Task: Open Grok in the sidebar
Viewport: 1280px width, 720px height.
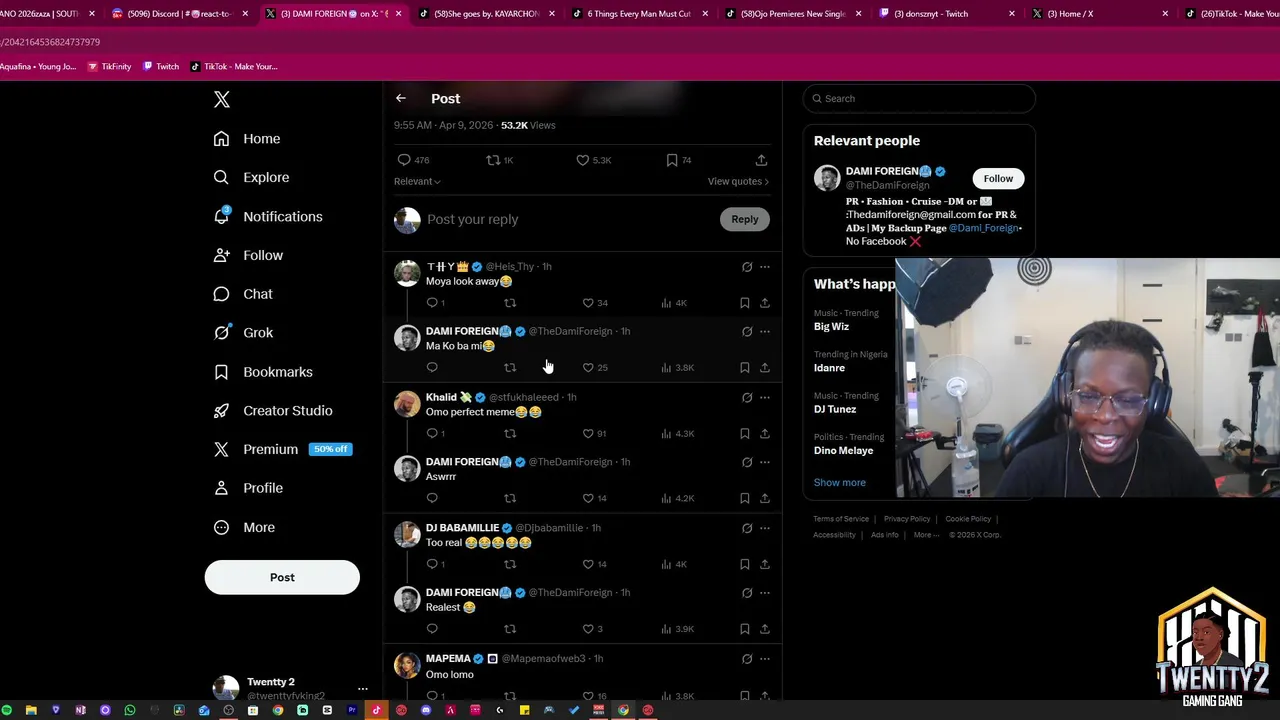Action: [243, 332]
